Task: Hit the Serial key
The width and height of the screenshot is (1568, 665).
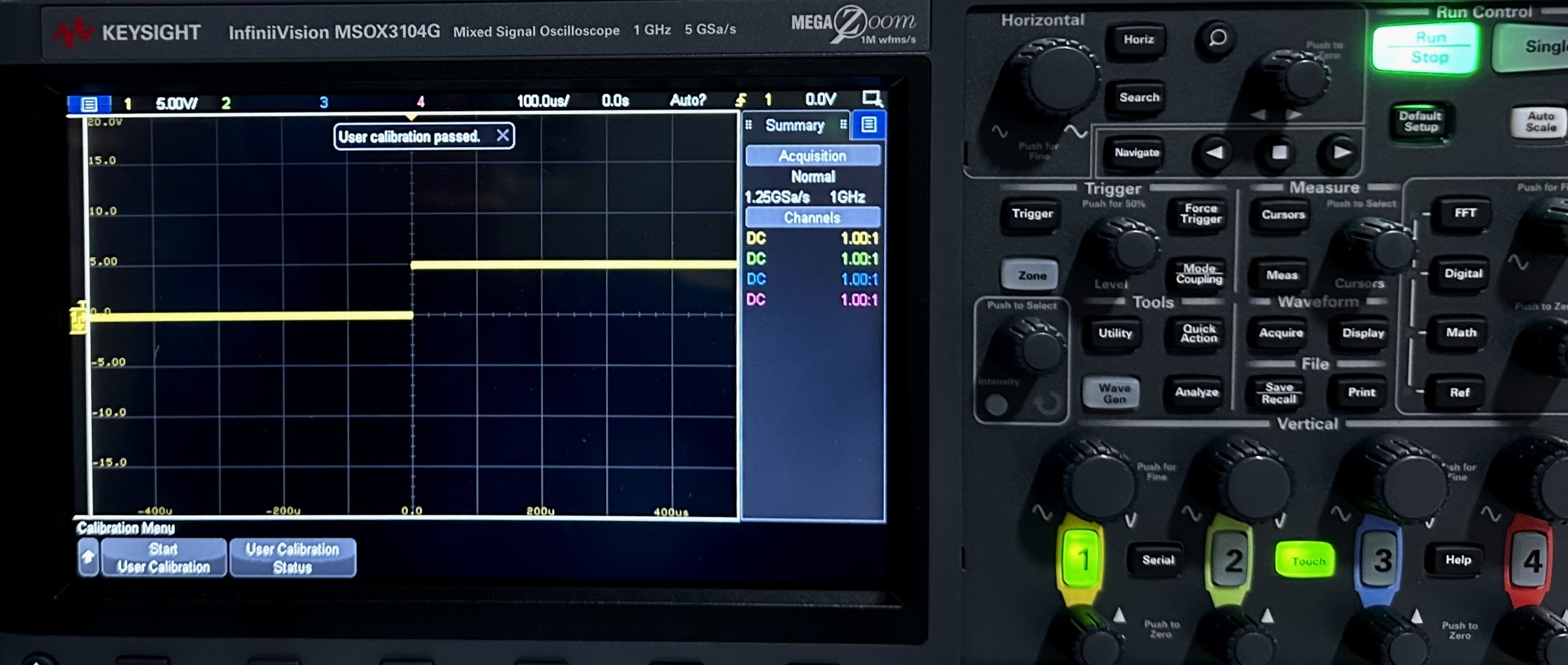Action: pos(1158,560)
